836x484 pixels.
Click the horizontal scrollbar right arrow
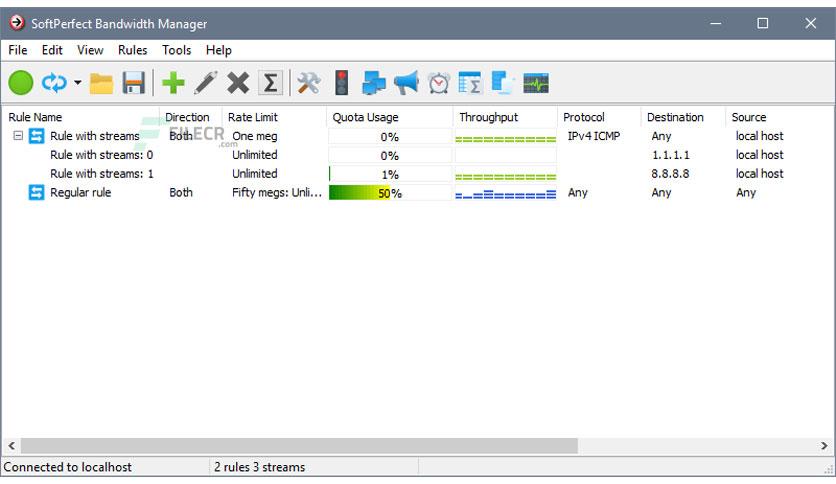(825, 446)
